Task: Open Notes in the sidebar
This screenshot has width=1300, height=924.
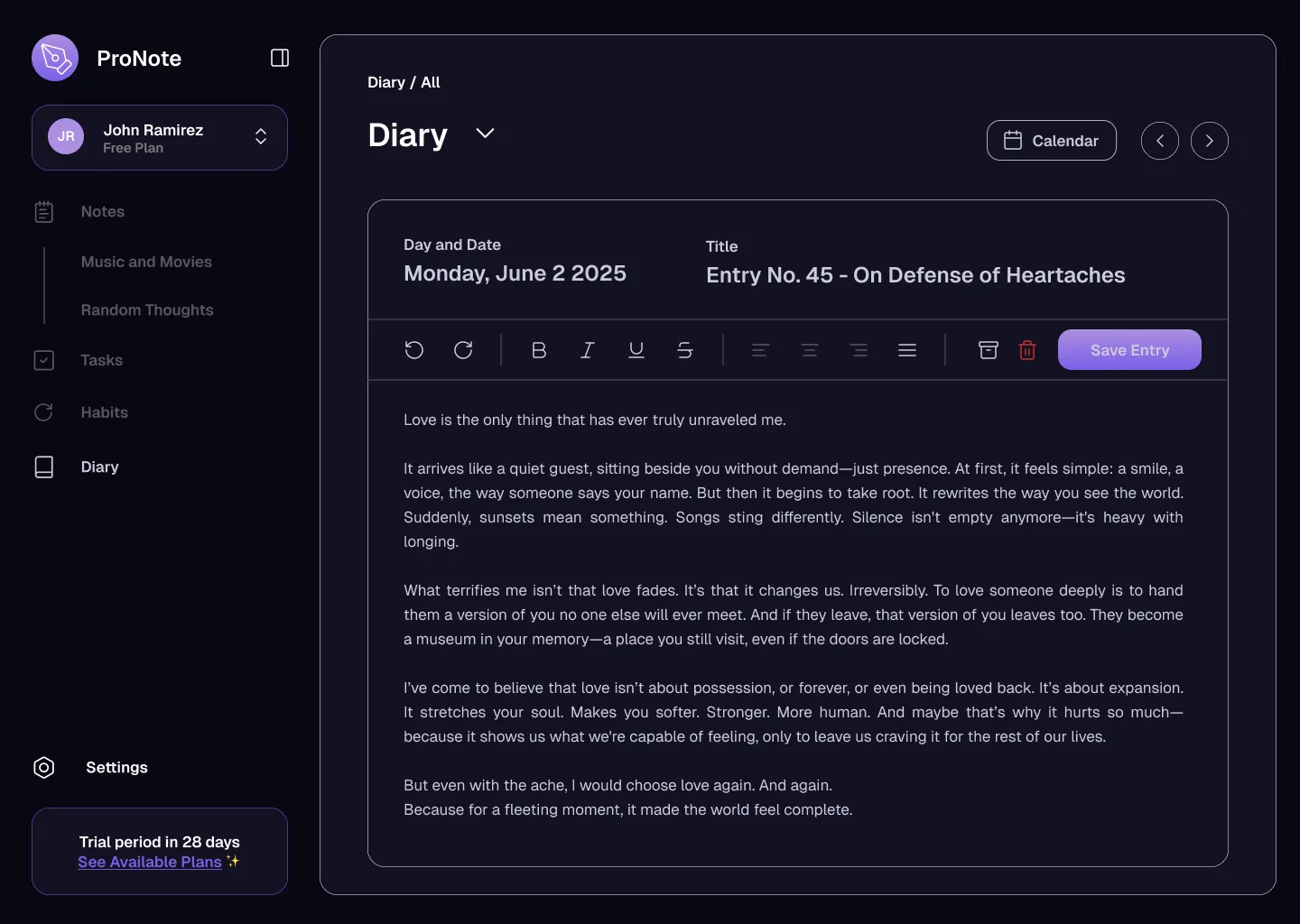Action: tap(103, 212)
